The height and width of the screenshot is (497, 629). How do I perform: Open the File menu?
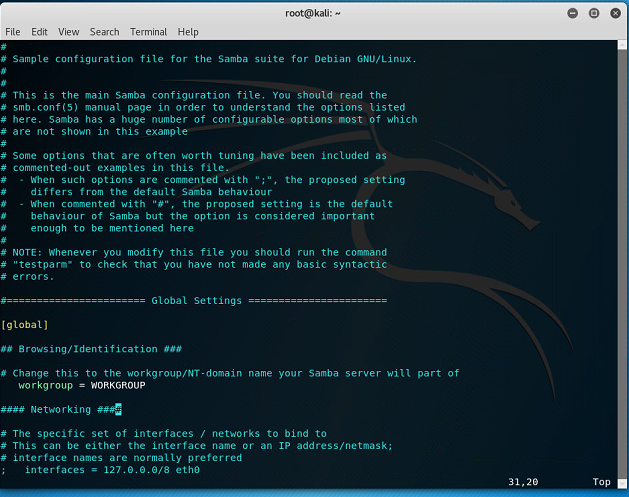click(x=12, y=32)
